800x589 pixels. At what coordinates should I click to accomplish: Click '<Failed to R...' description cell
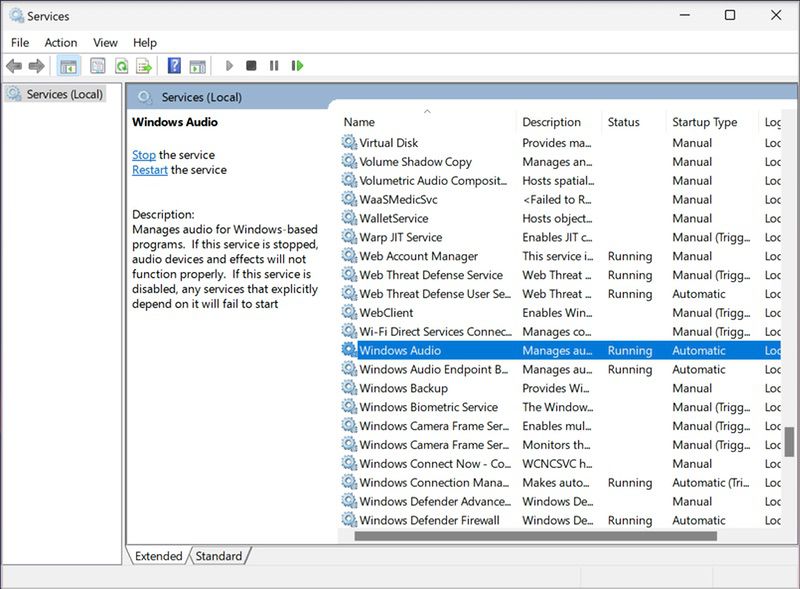click(557, 200)
